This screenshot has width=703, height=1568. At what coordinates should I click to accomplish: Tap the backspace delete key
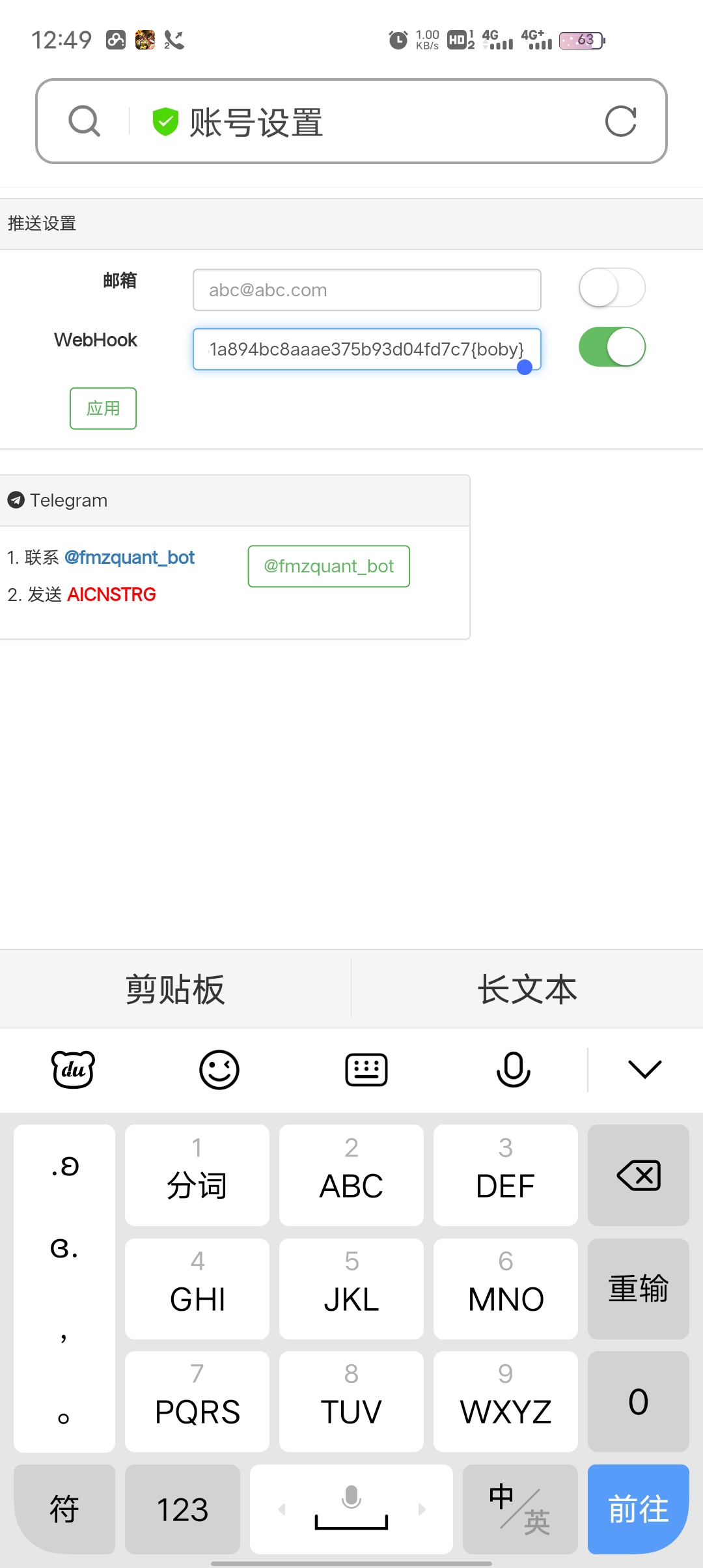(x=638, y=1175)
